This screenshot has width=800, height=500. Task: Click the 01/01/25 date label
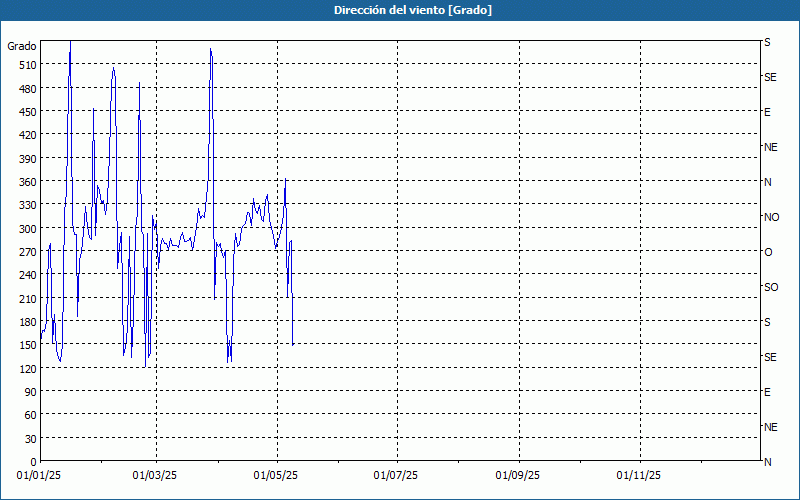[x=39, y=476]
